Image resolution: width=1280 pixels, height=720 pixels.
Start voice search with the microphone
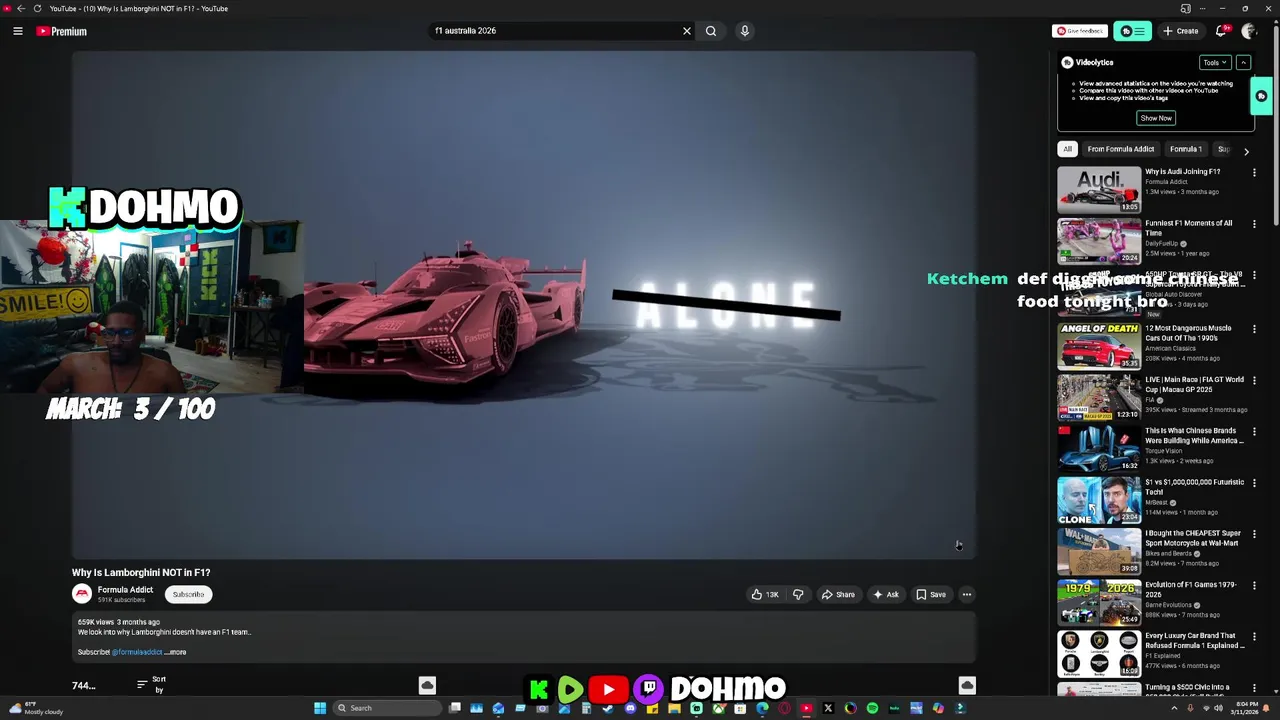coord(745,31)
